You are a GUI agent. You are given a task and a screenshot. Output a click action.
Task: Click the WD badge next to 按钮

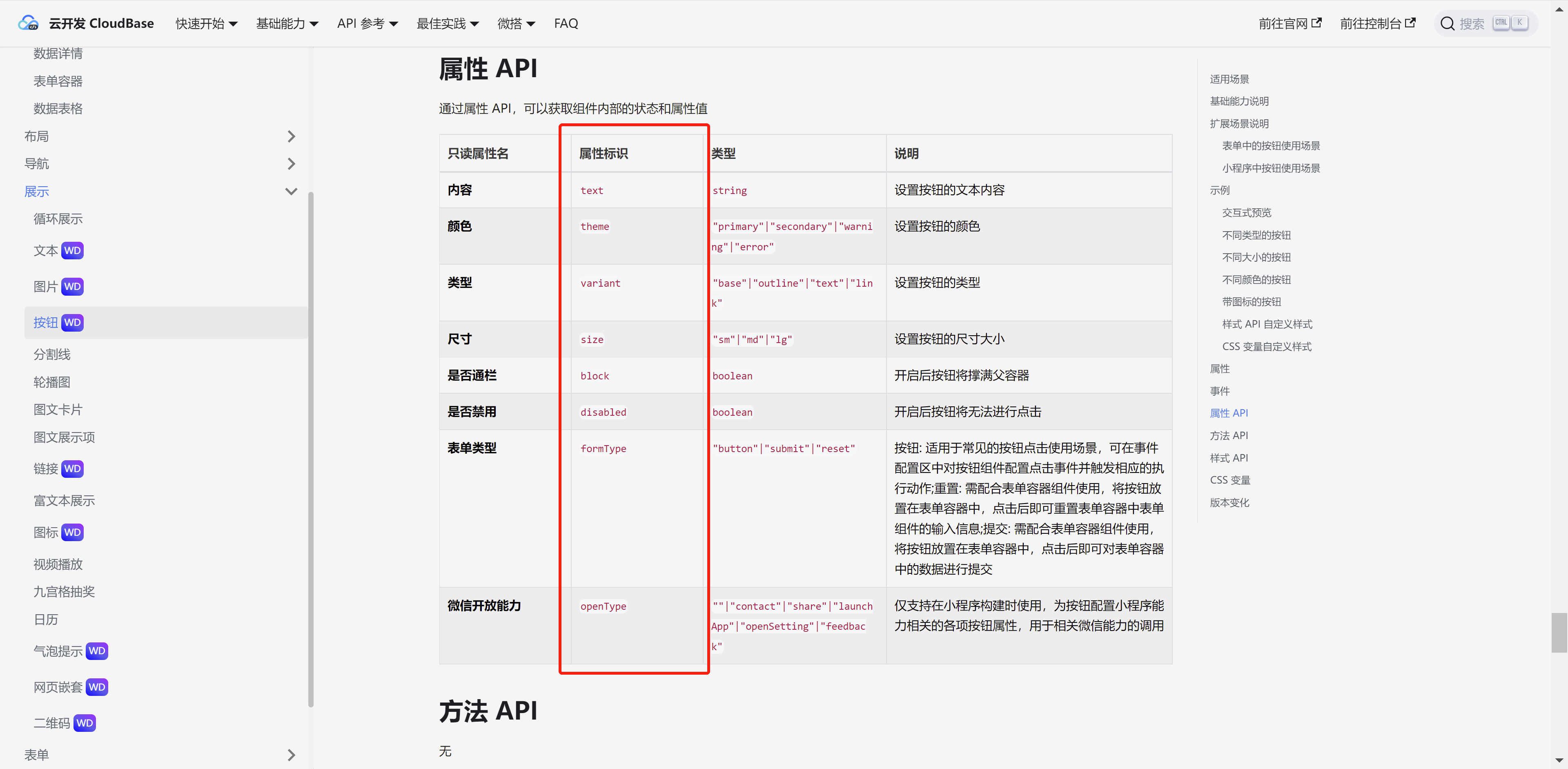coord(72,322)
